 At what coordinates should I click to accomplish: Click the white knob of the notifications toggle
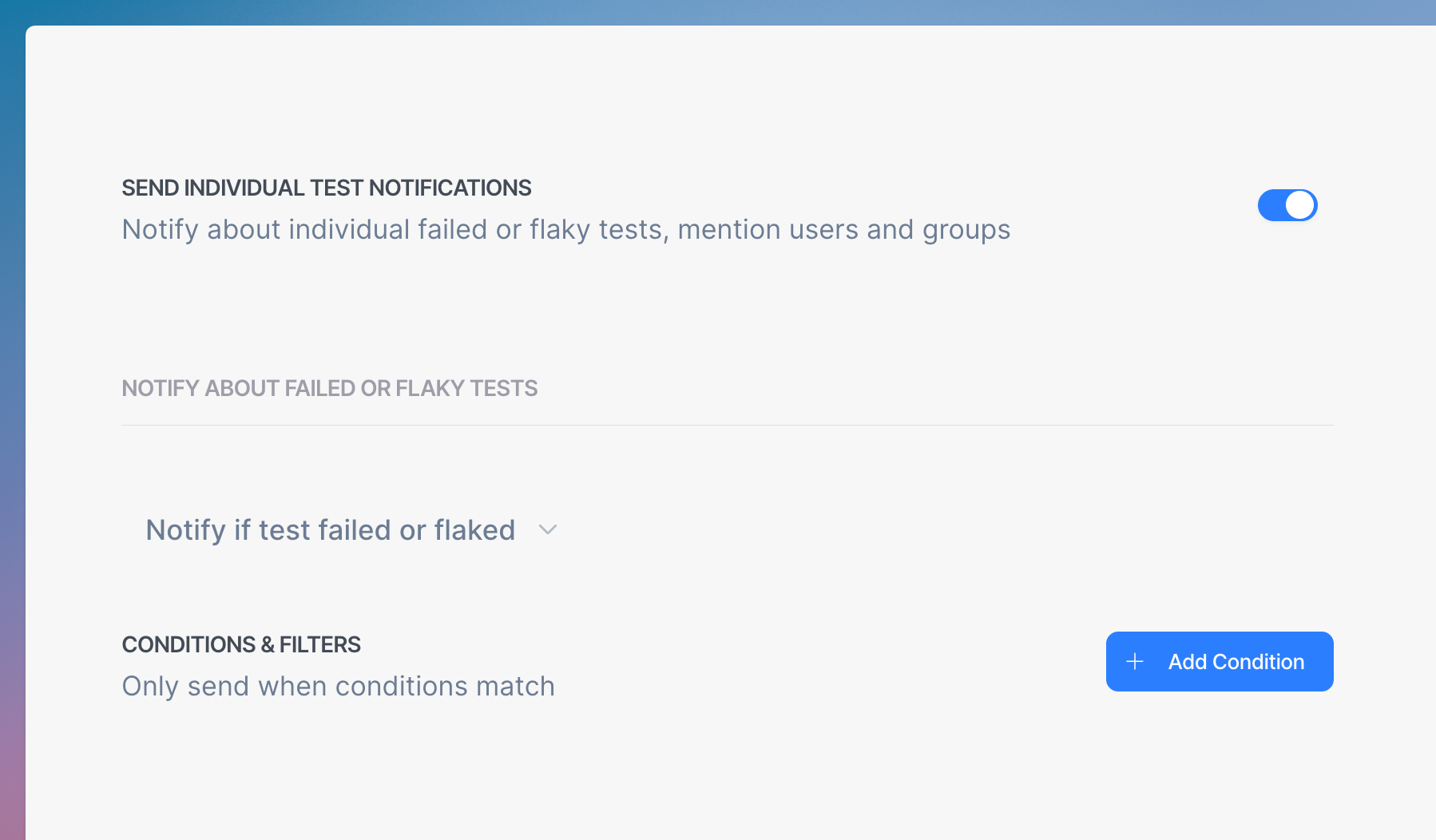1300,205
